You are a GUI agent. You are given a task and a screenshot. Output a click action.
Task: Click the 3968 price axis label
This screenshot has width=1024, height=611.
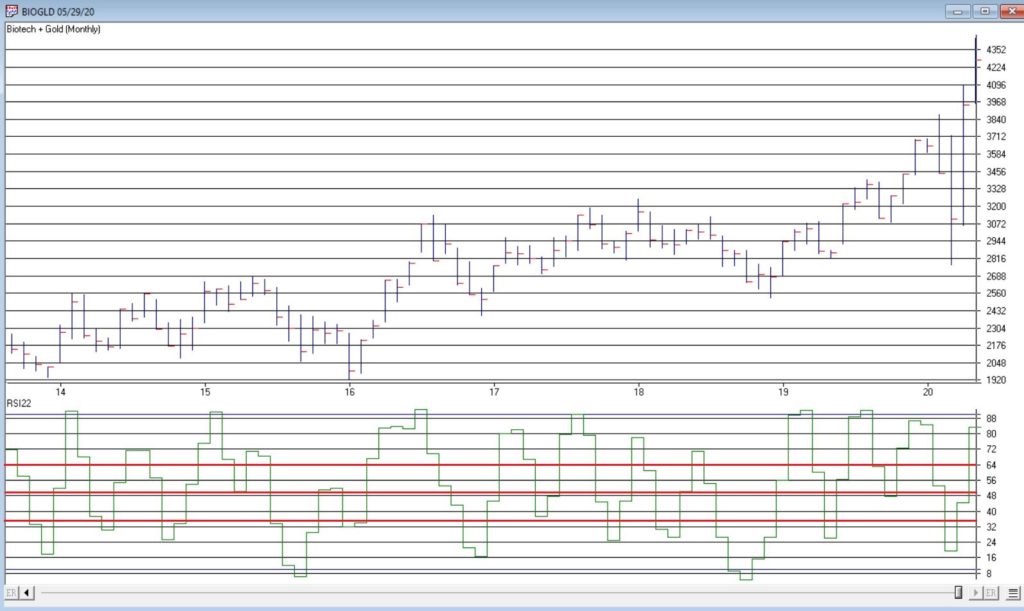point(996,102)
